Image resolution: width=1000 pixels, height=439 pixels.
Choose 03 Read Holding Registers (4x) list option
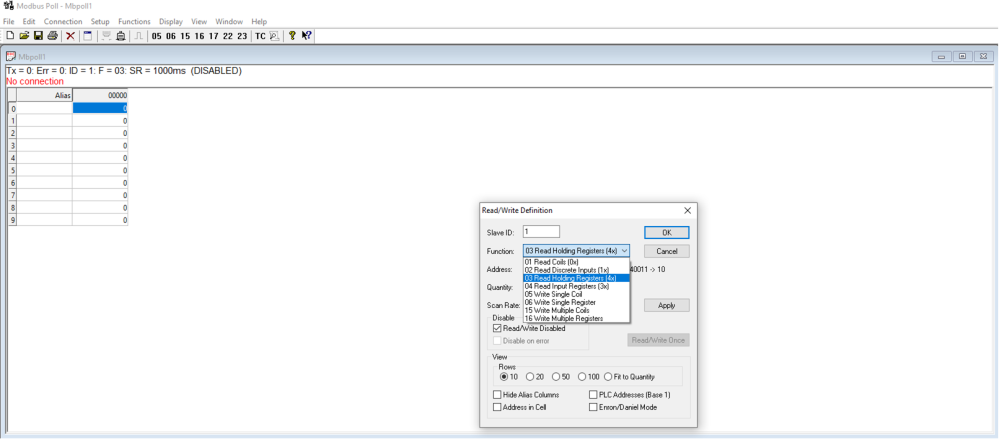coord(577,278)
